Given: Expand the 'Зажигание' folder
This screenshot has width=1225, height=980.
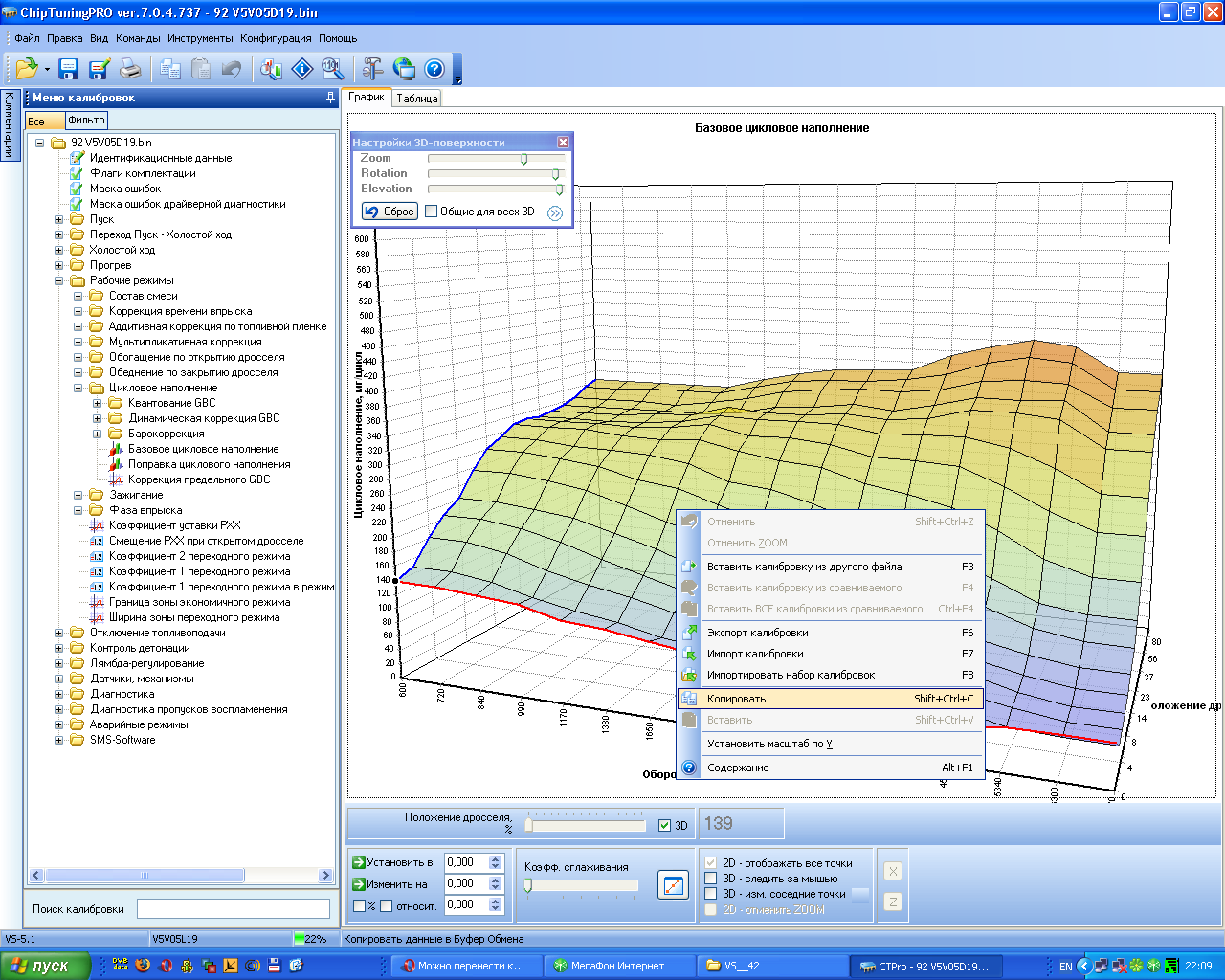Looking at the screenshot, I should tap(78, 495).
